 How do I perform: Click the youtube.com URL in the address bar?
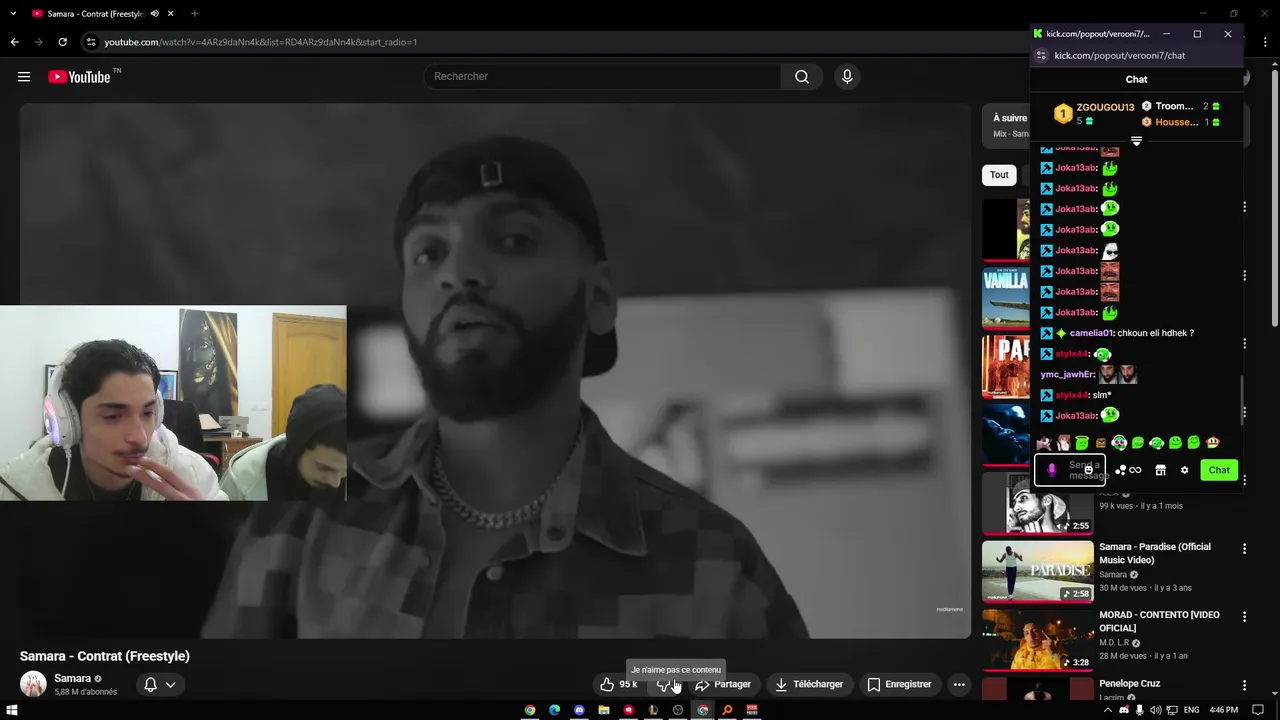[x=260, y=42]
